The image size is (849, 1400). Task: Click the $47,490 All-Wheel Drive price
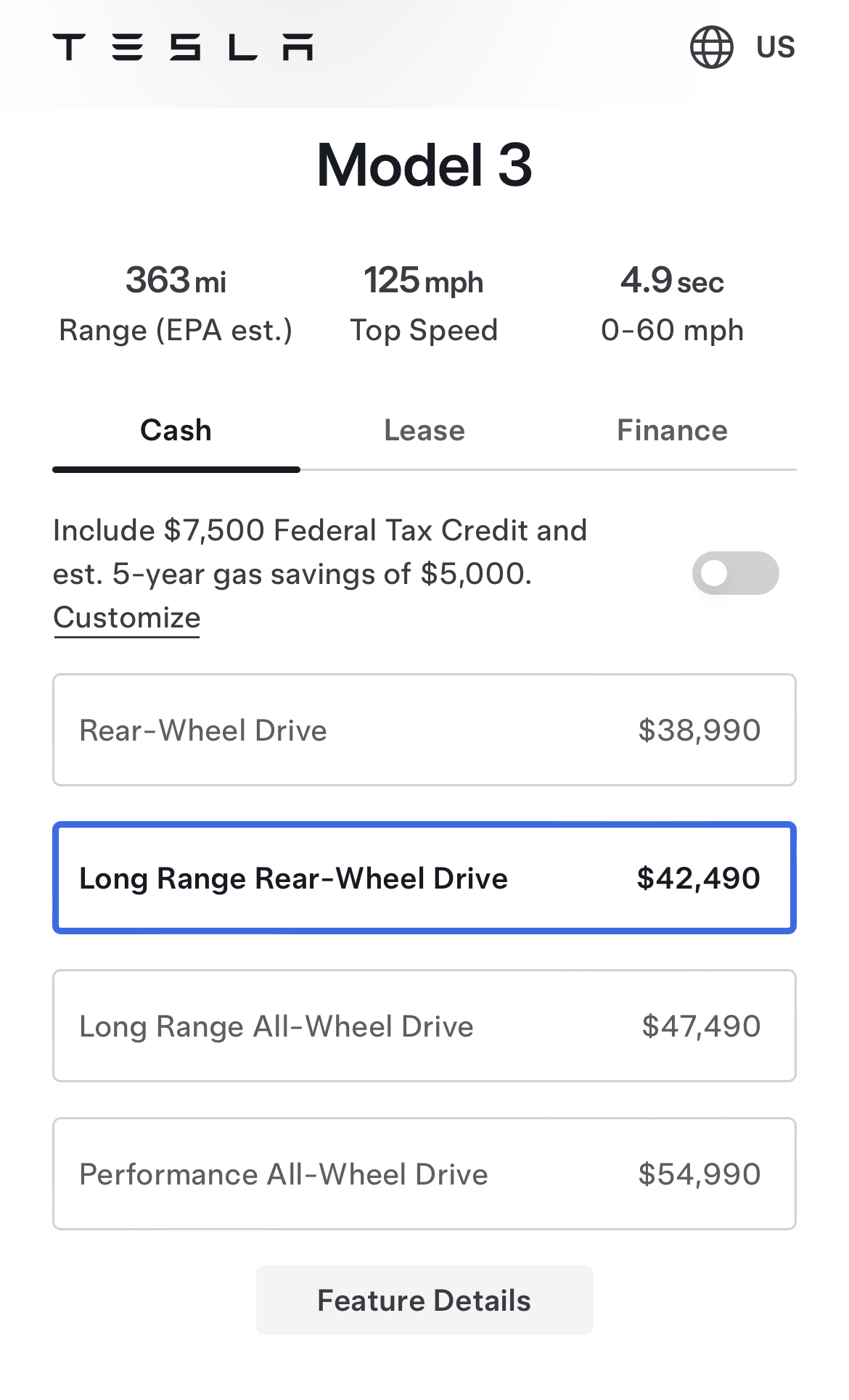coord(701,1026)
